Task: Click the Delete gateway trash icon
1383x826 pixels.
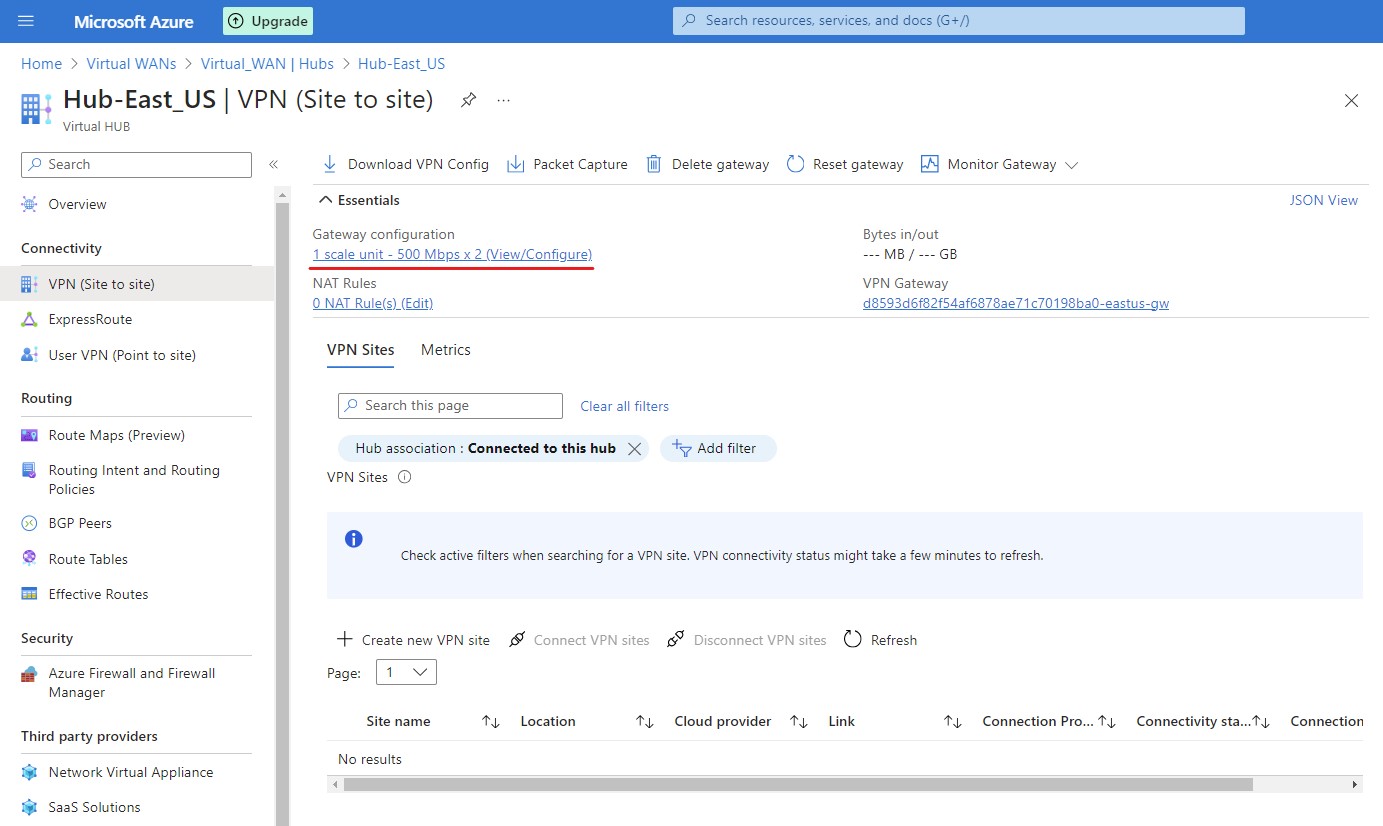Action: click(x=654, y=164)
